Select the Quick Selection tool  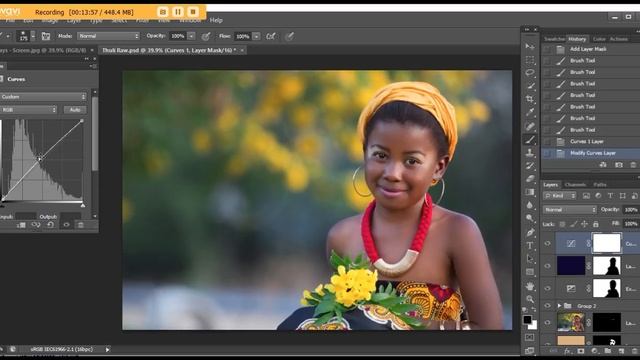(x=530, y=86)
